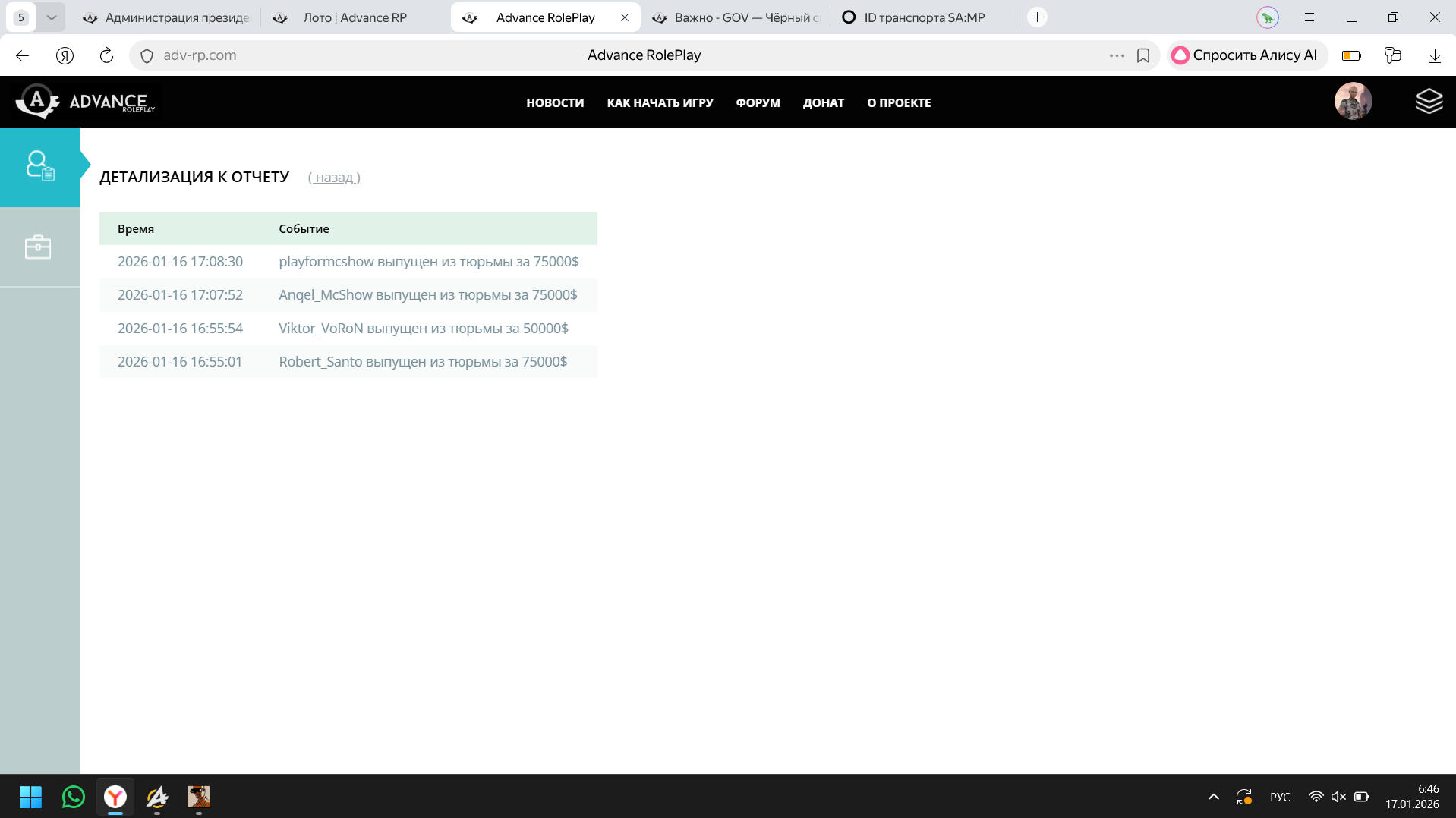Open the page options three-dot menu
This screenshot has height=818, width=1456.
(x=1116, y=55)
